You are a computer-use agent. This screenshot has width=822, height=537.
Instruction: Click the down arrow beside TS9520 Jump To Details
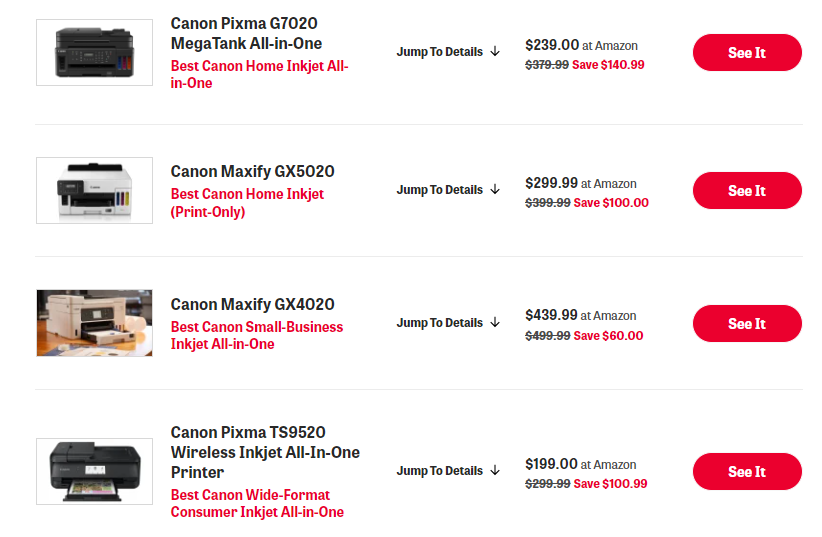pyautogui.click(x=495, y=470)
